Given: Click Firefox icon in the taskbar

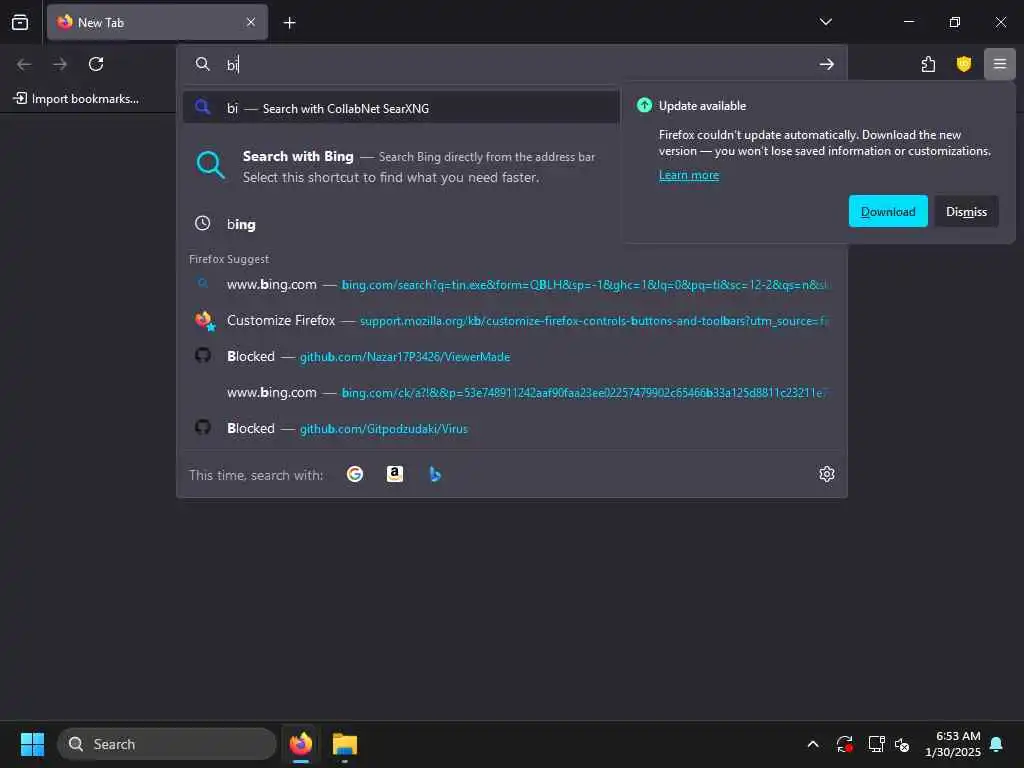Looking at the screenshot, I should (301, 744).
